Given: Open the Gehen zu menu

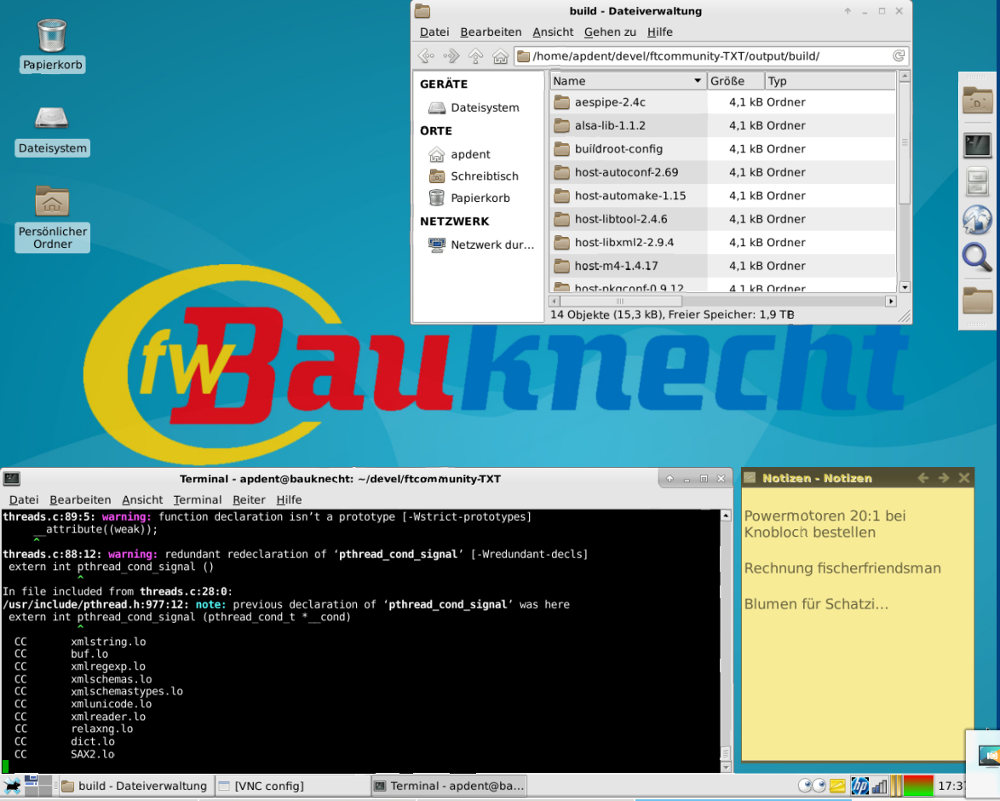Looking at the screenshot, I should pyautogui.click(x=610, y=32).
